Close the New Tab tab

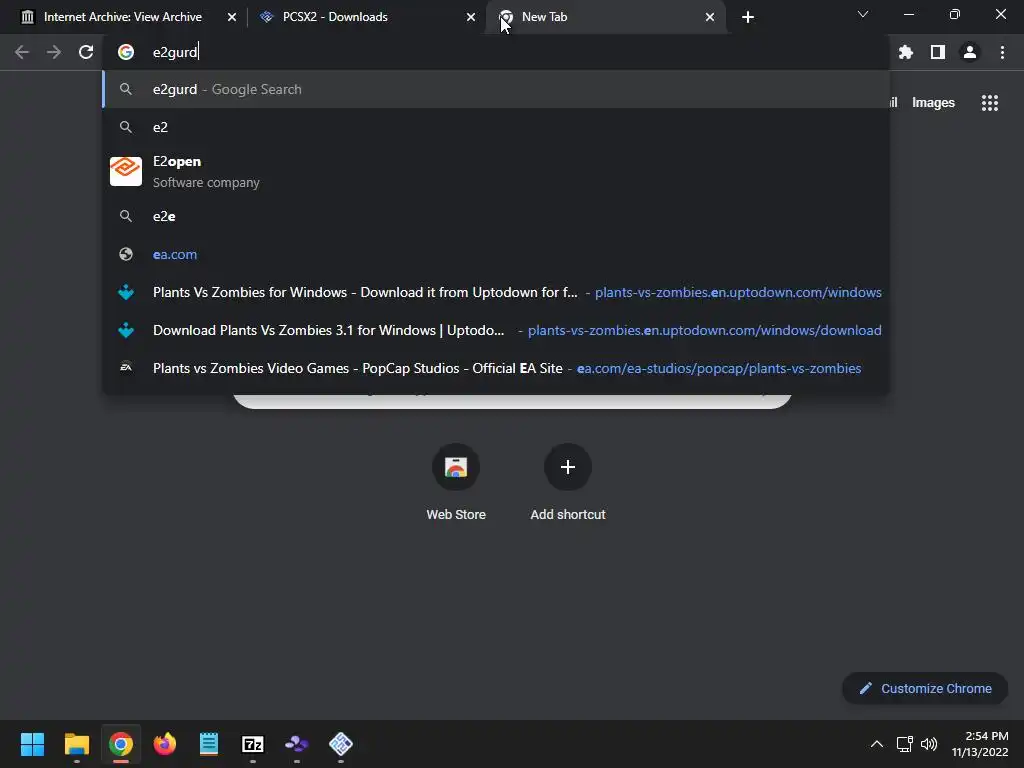pyautogui.click(x=710, y=17)
